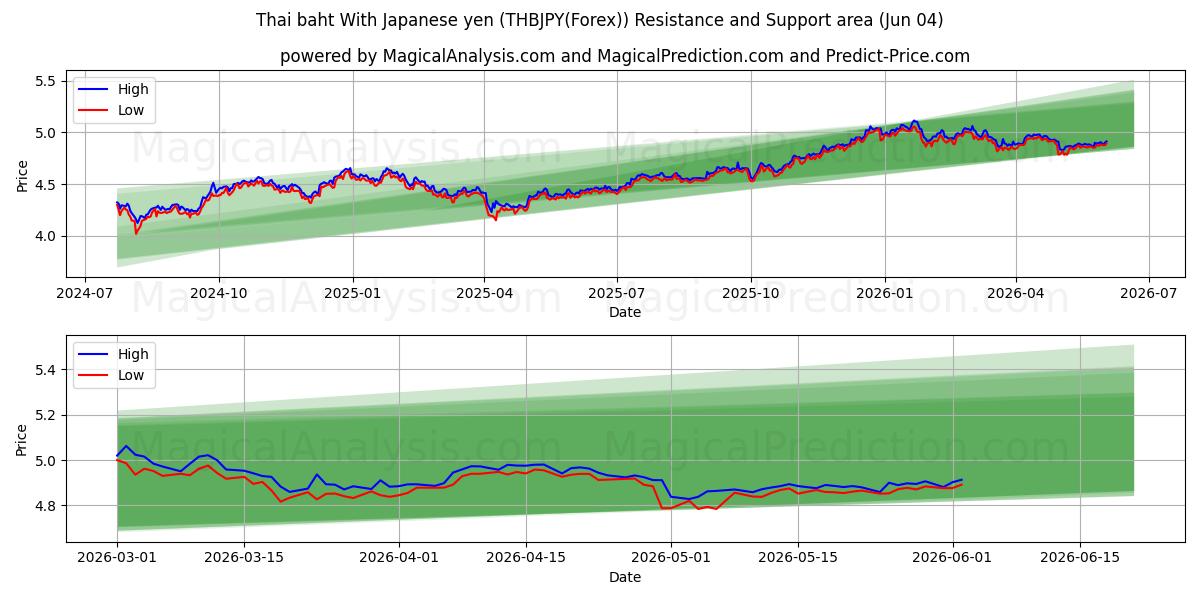This screenshot has height=600, width=1200.
Task: Click bottom chart x-axis label '2026-03-01'
Action: coord(117,559)
